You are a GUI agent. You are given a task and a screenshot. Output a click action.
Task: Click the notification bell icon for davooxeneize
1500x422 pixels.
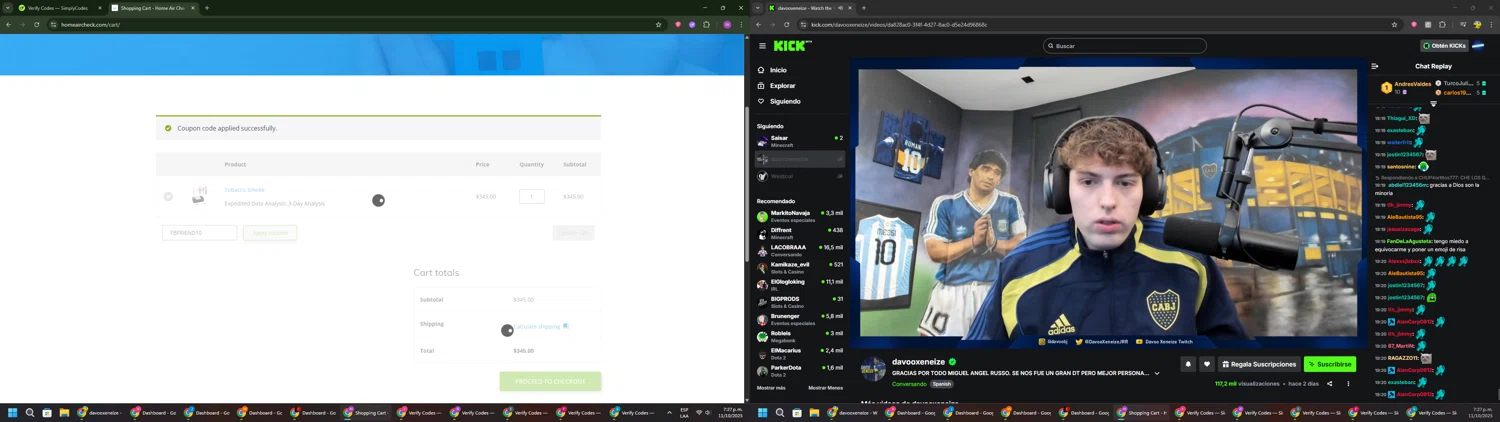point(1188,364)
